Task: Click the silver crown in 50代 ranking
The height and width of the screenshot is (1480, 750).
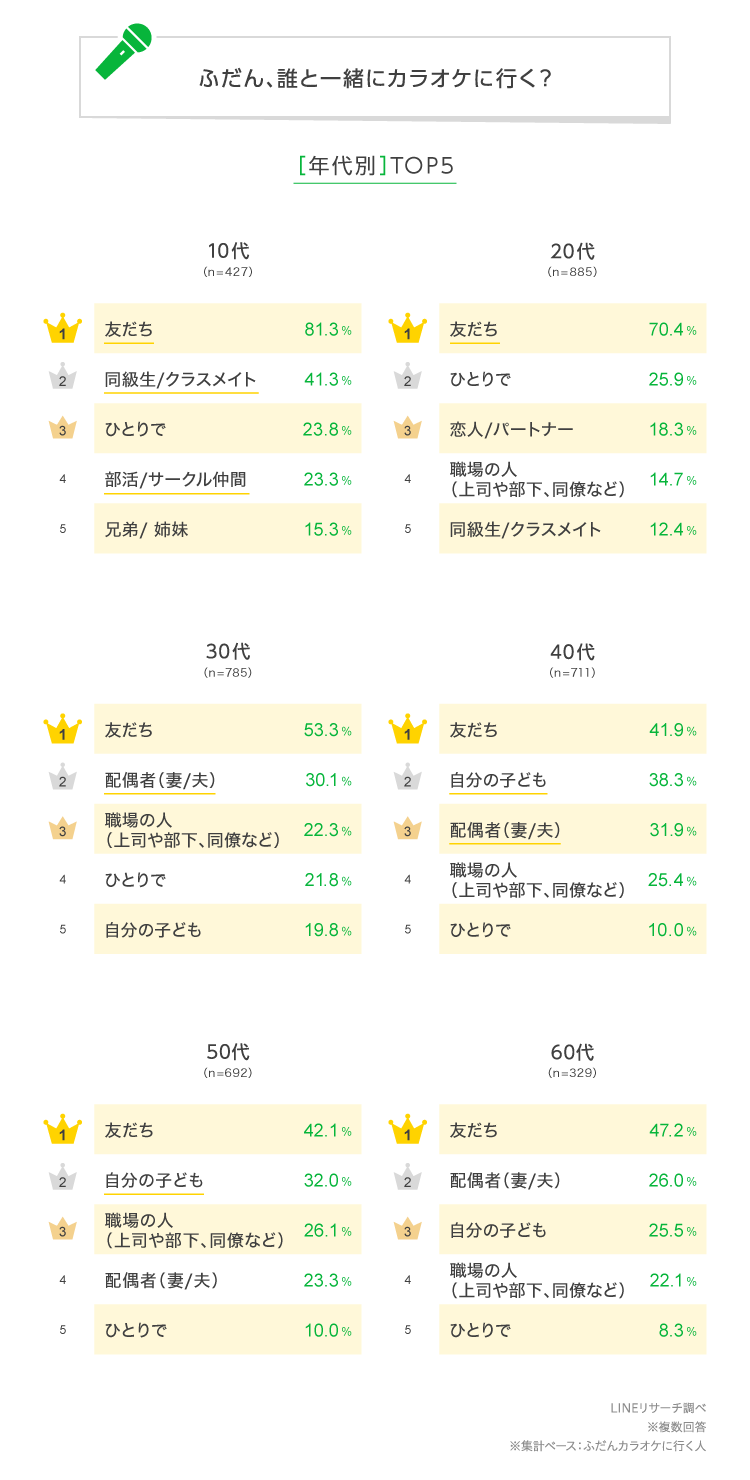Action: coord(62,1179)
